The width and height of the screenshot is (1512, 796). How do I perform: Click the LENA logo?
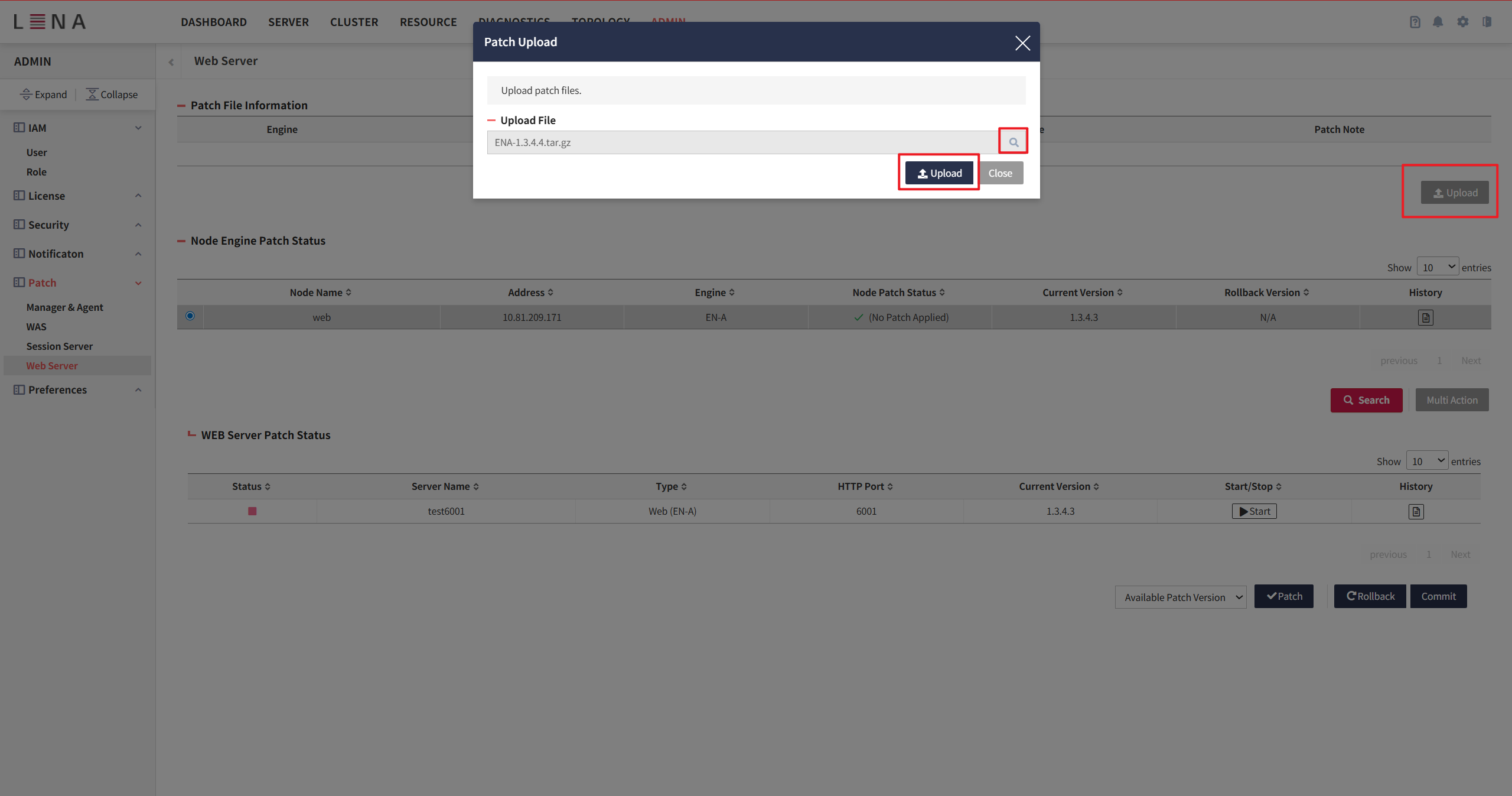(x=50, y=22)
